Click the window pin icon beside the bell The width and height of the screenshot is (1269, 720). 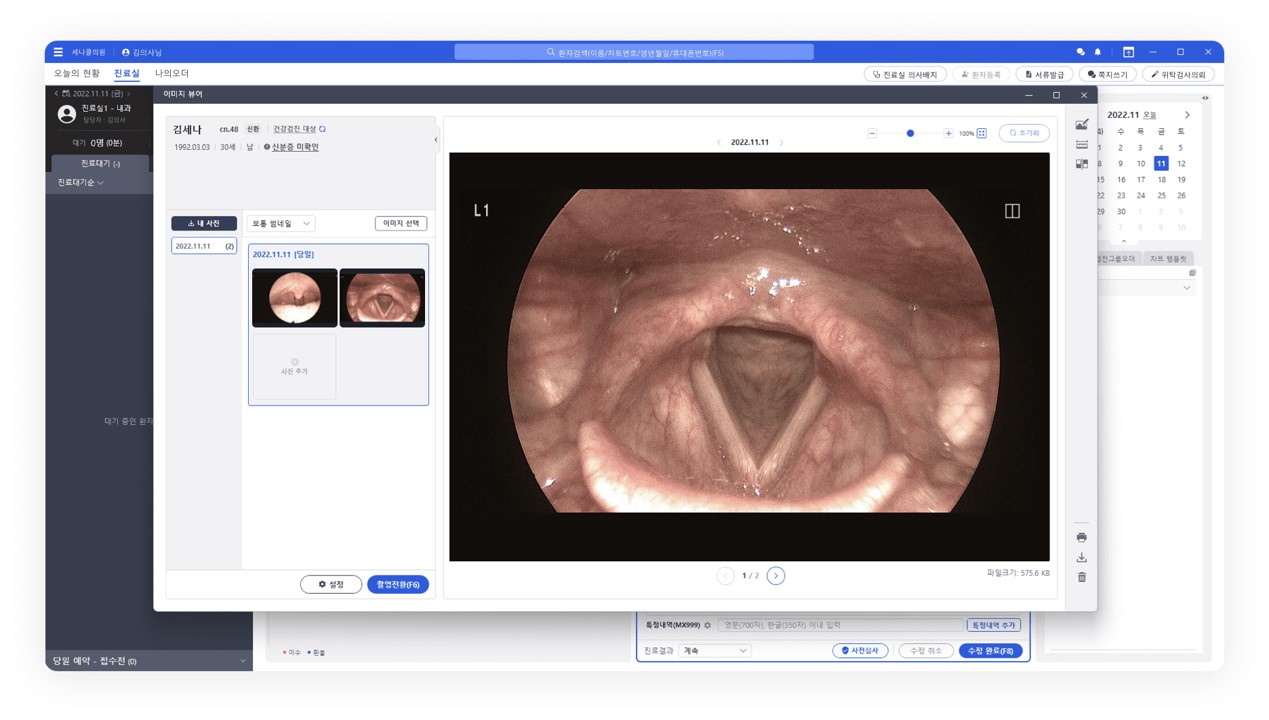coord(1128,52)
